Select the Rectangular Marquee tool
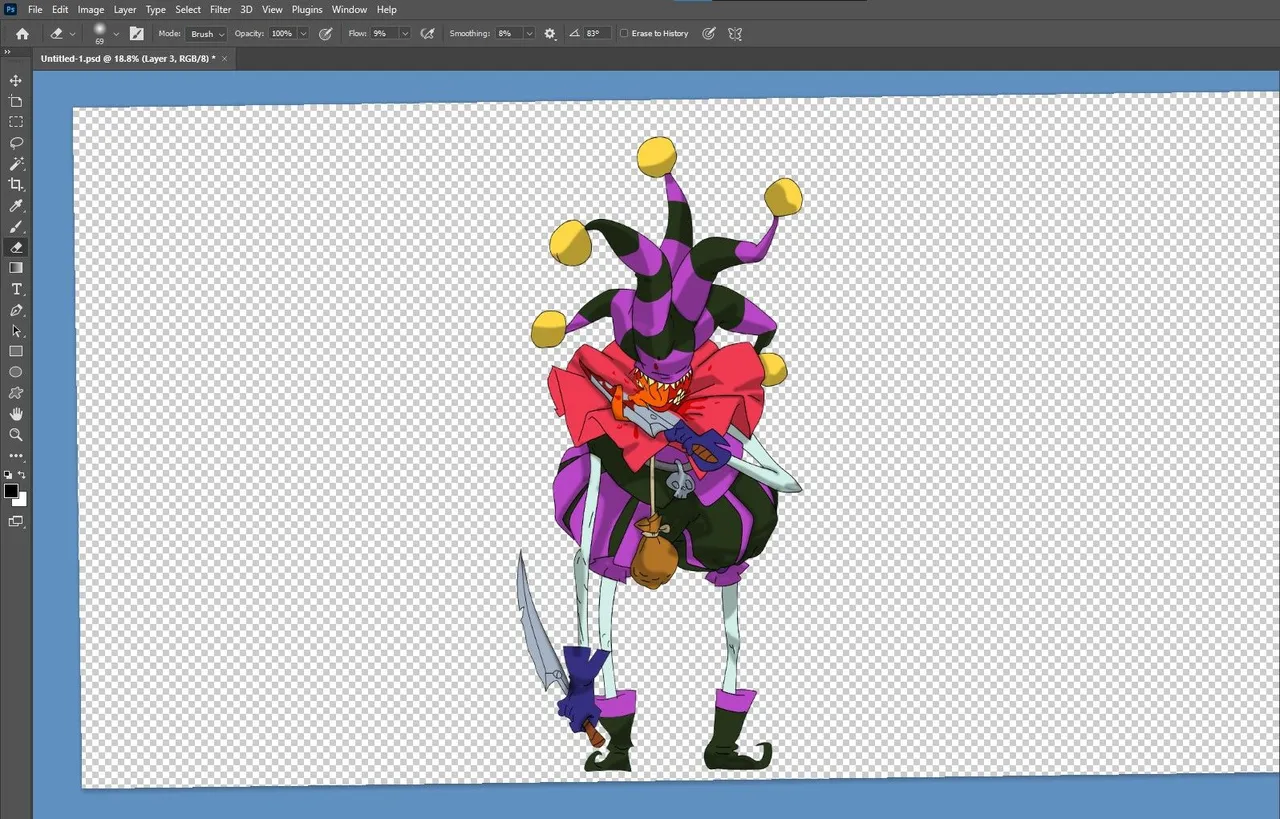 click(16, 122)
